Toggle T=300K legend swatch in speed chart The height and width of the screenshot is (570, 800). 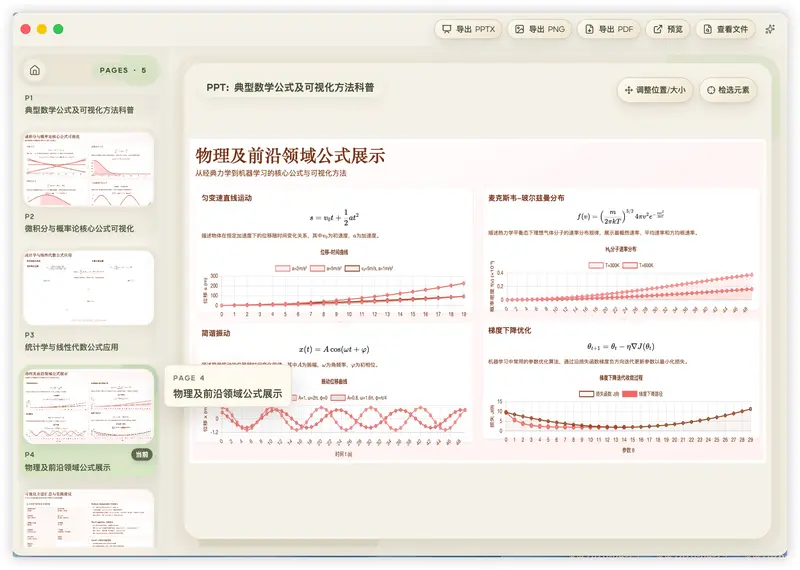[595, 265]
